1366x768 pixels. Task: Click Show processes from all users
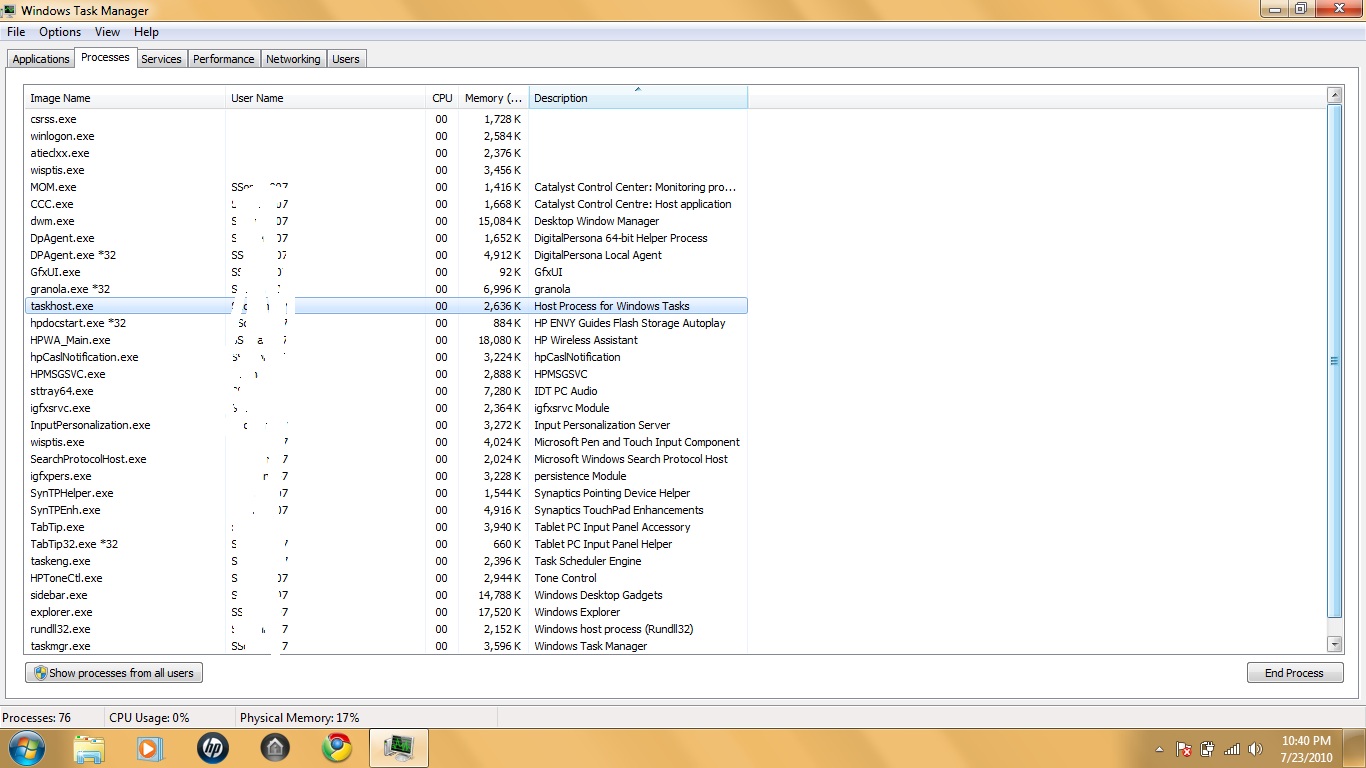click(x=114, y=673)
